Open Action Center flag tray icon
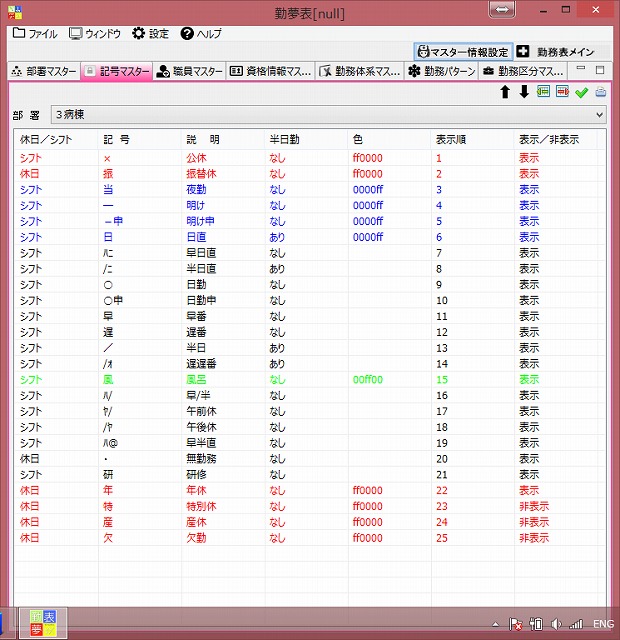This screenshot has height=640, width=620. tap(515, 624)
